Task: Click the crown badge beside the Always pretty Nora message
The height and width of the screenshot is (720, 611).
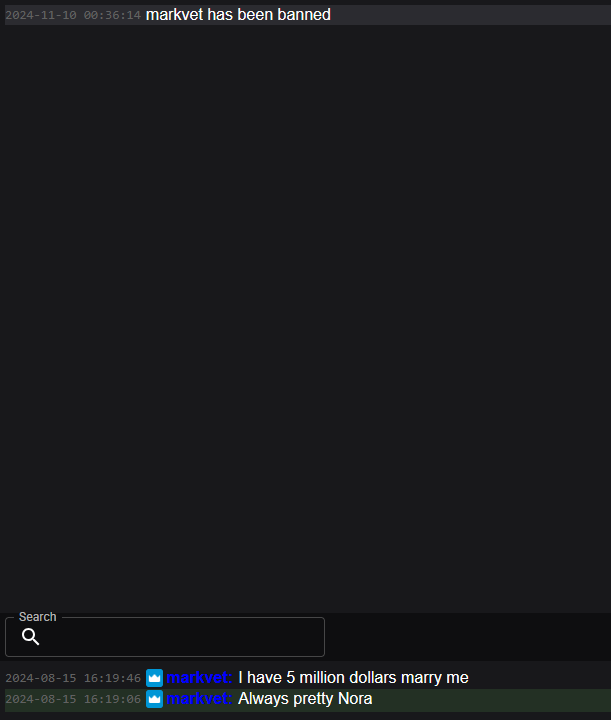Action: click(154, 699)
